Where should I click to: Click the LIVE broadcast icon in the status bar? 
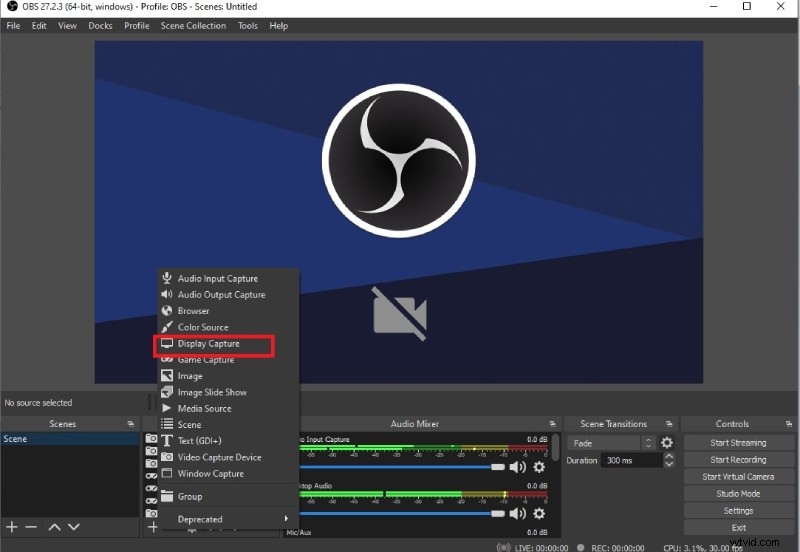tap(504, 547)
